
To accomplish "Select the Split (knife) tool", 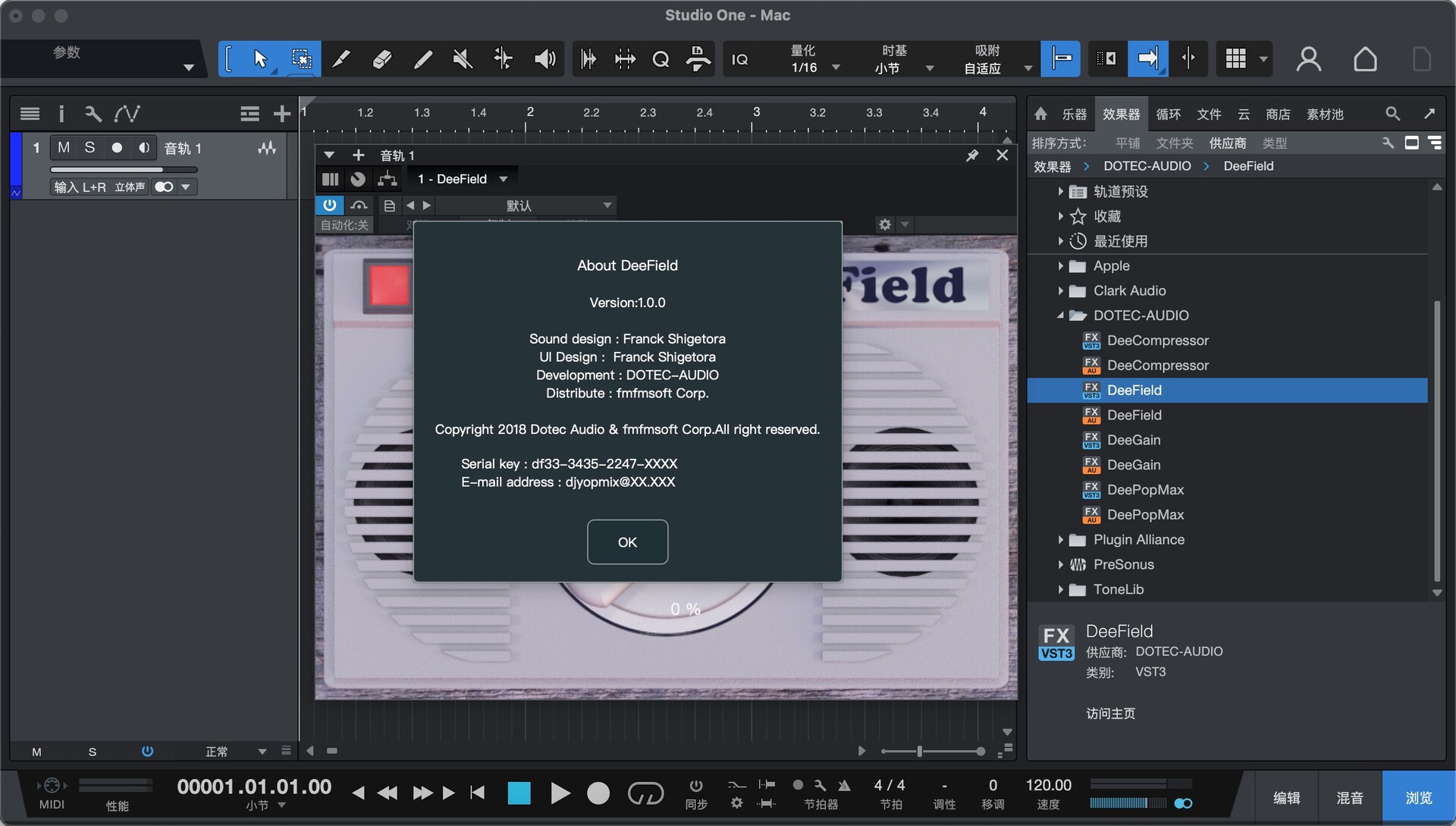I will click(x=341, y=59).
